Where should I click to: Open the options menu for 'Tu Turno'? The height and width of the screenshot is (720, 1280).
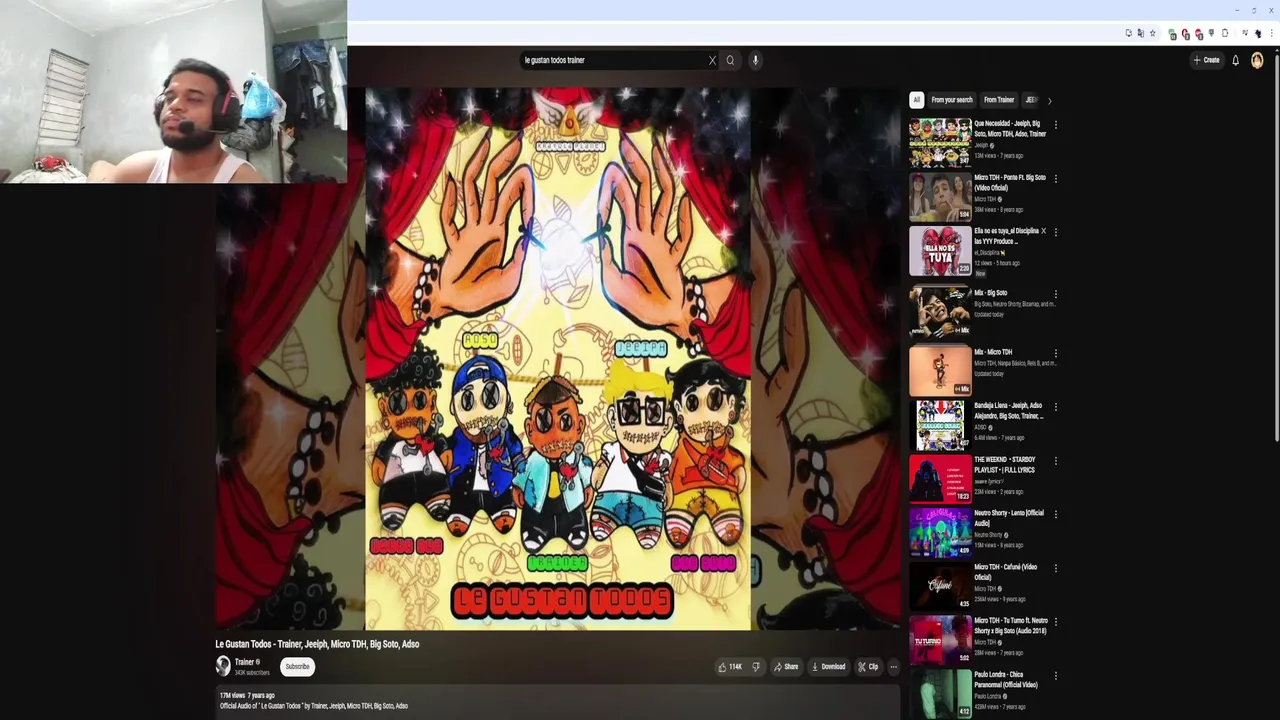[x=1056, y=622]
